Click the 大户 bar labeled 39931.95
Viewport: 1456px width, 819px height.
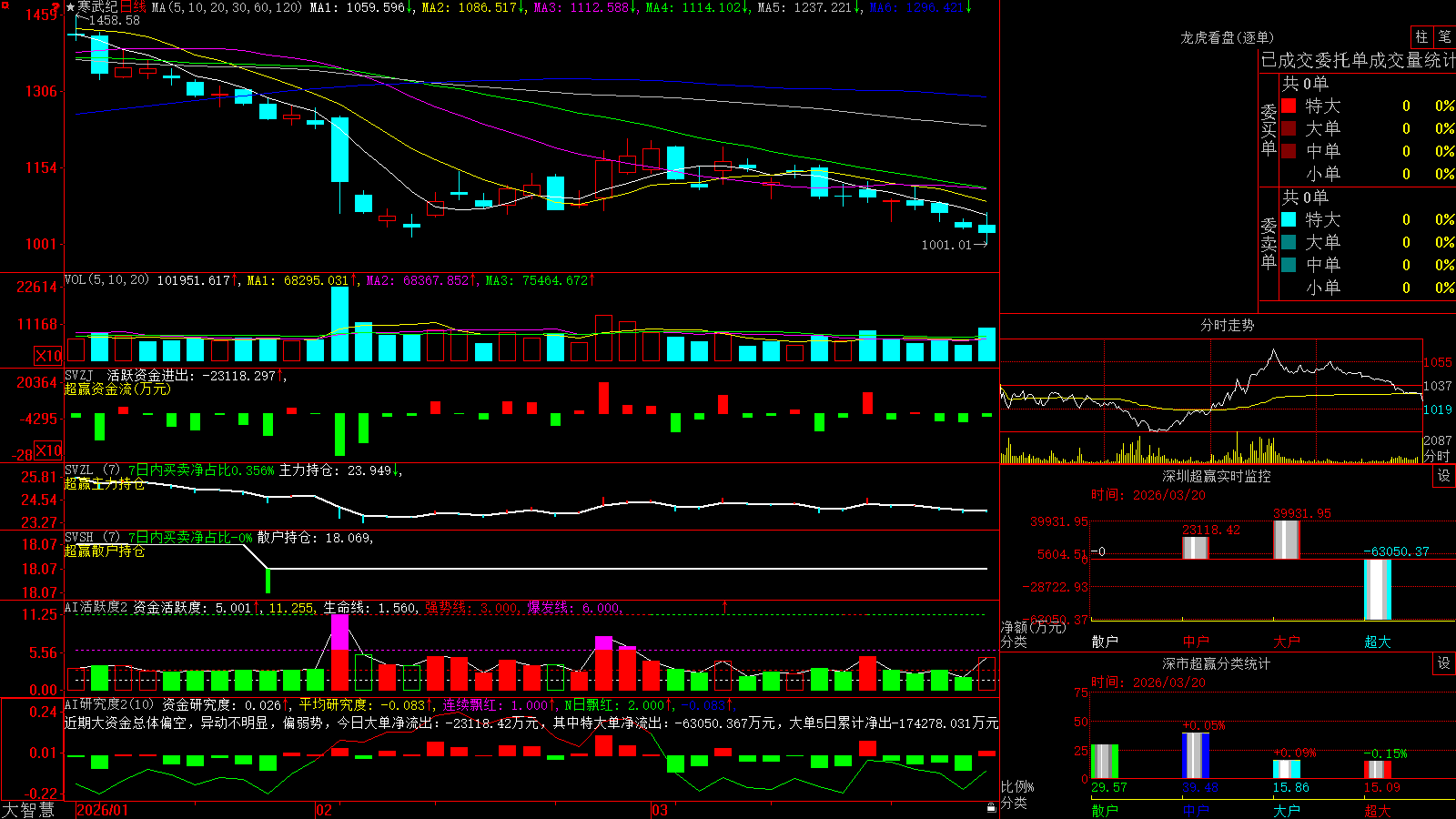(x=1287, y=540)
